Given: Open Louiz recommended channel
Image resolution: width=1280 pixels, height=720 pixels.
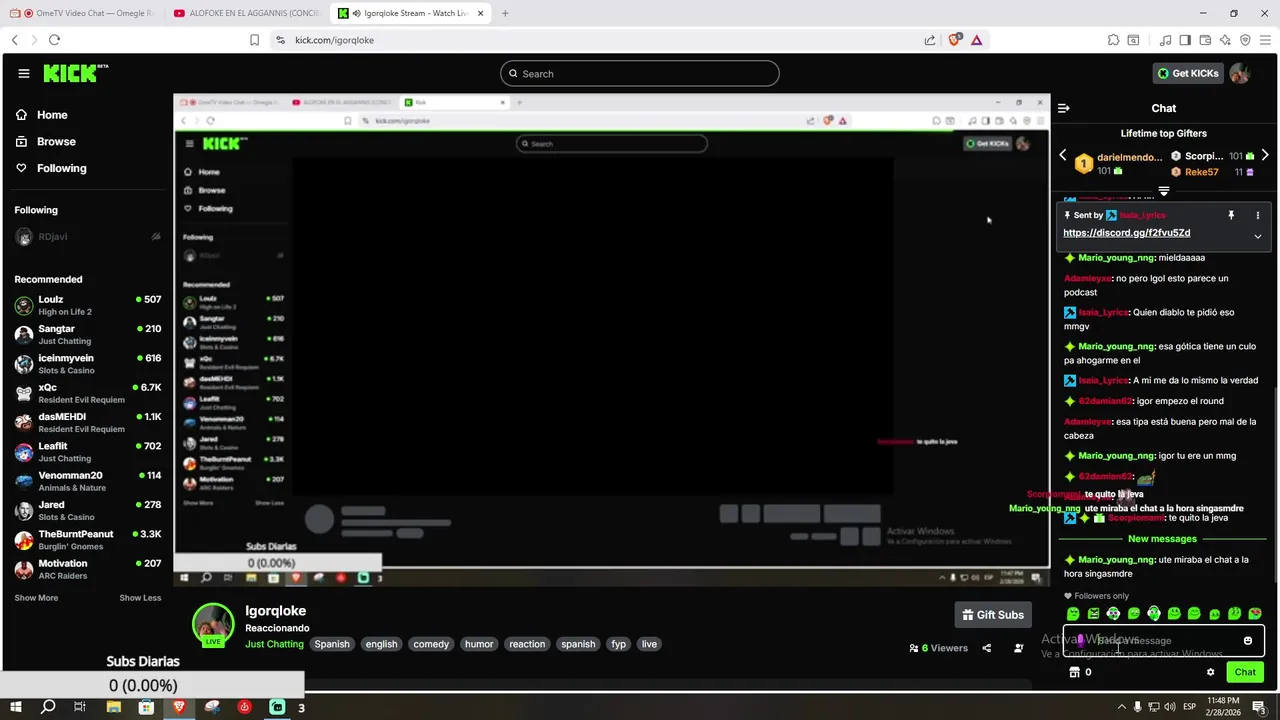Looking at the screenshot, I should click(x=88, y=305).
